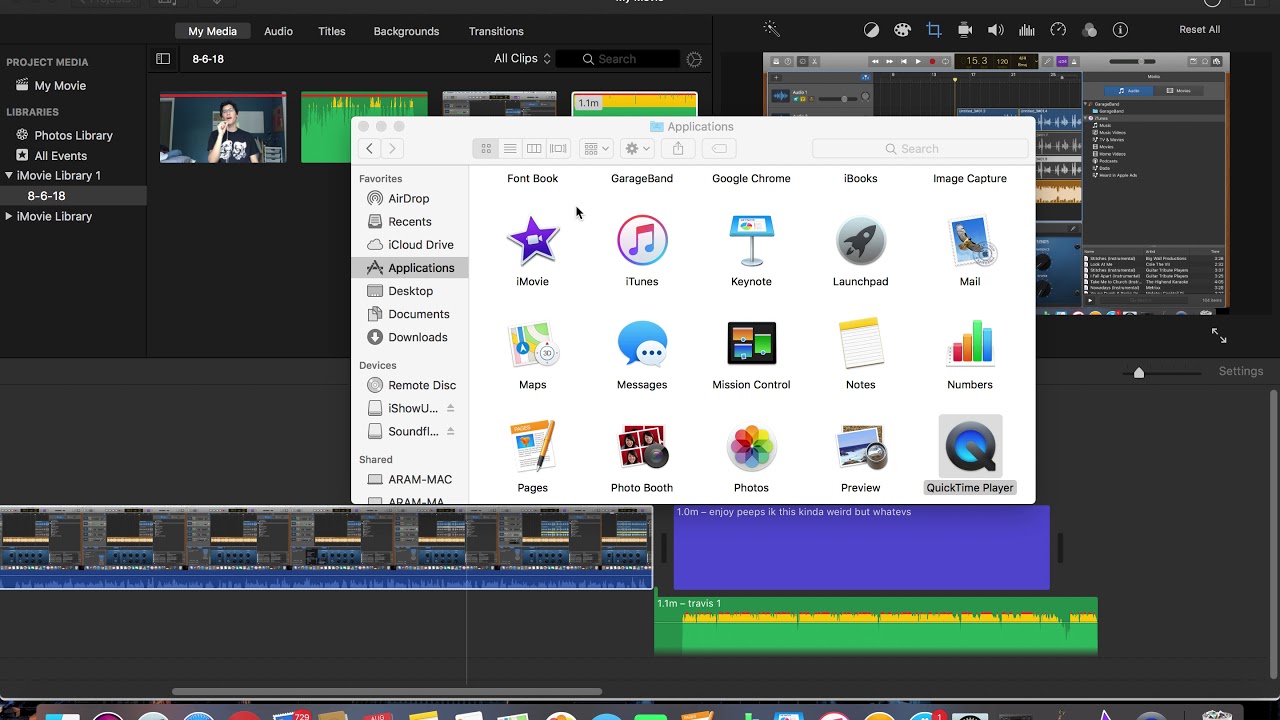Click the Finder search field
1280x720 pixels.
pyautogui.click(x=920, y=148)
